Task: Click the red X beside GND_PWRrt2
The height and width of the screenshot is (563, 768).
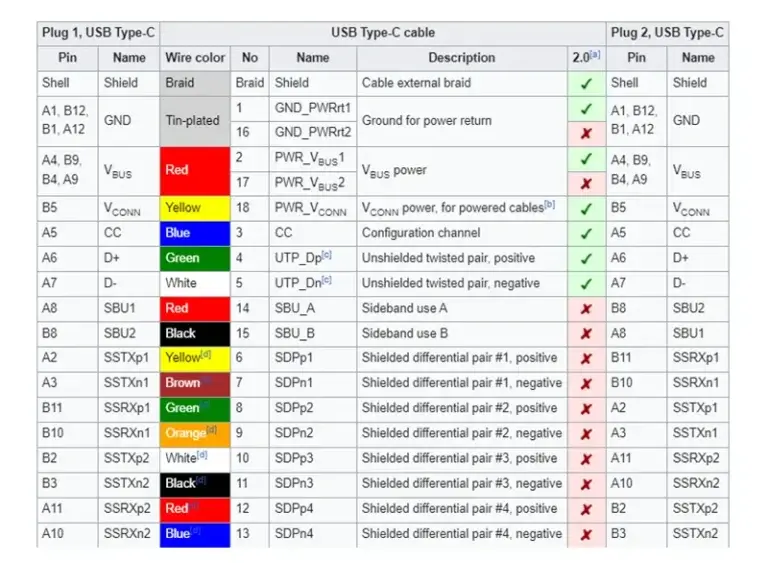Action: point(586,133)
